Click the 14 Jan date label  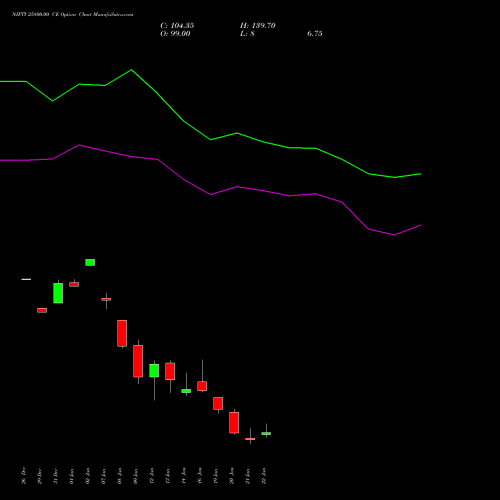coord(184,476)
